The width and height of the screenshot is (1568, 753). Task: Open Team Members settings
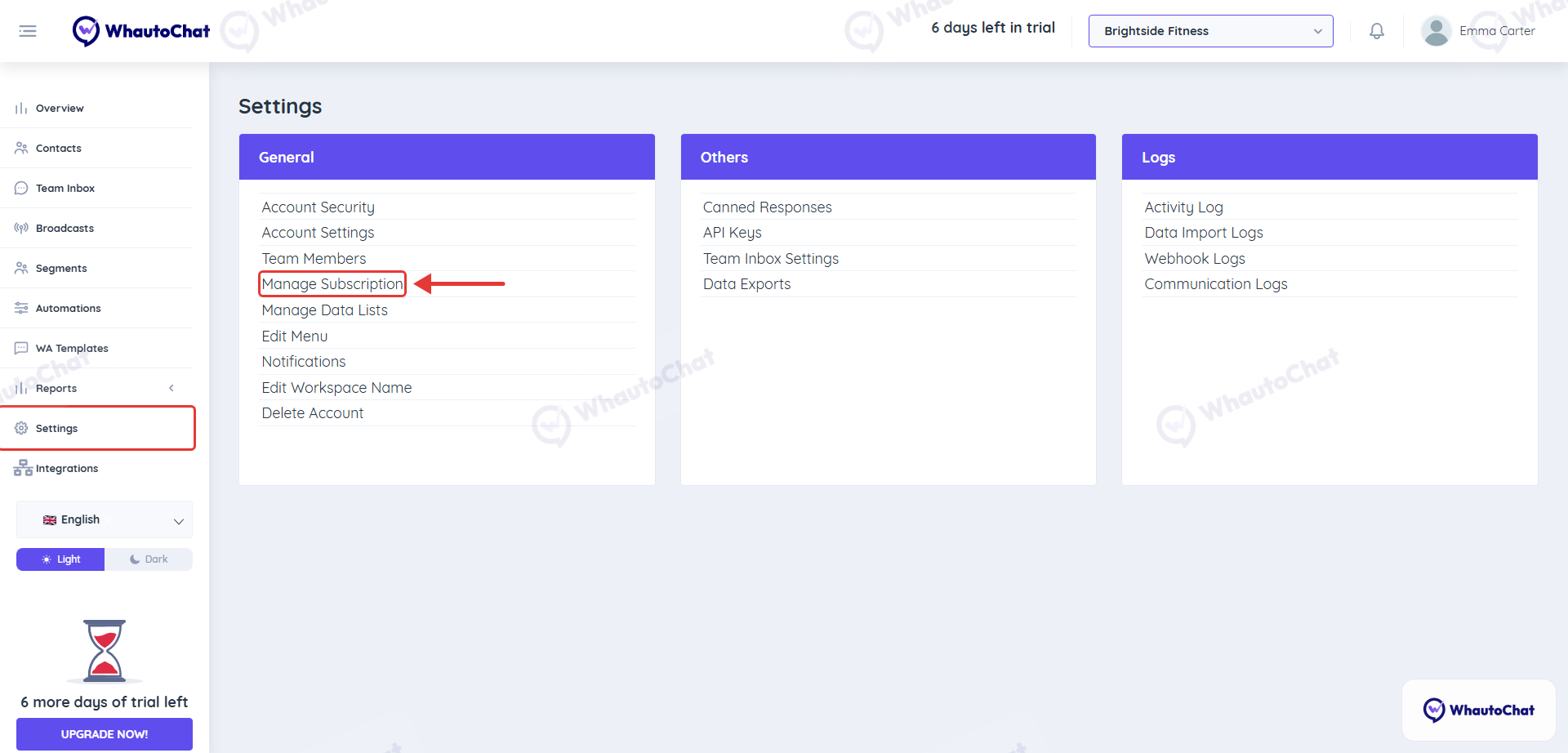tap(314, 259)
